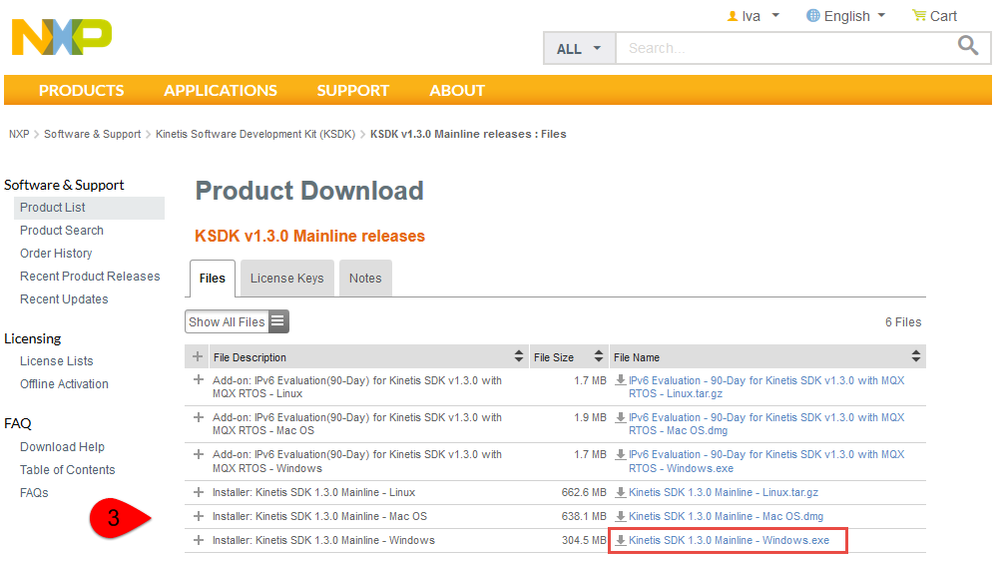Expand Installer Kinetis SDK Mainline Linux row
999x576 pixels.
[198, 492]
